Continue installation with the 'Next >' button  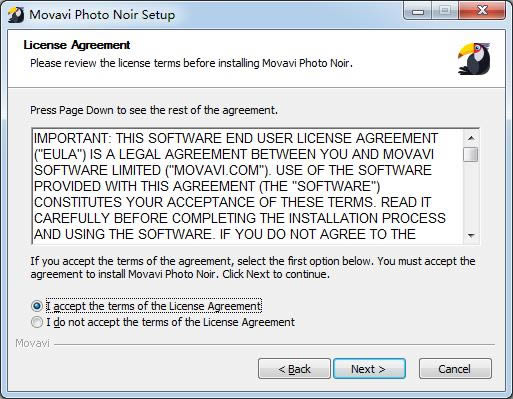point(369,369)
